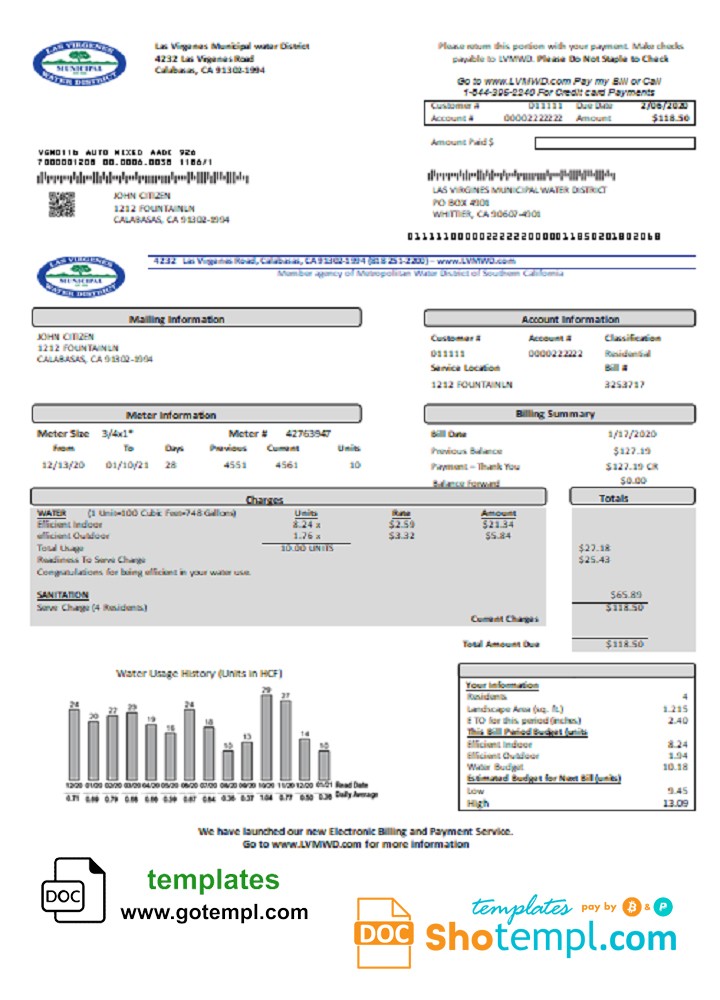720x1000 pixels.
Task: Select the Classification value Residential
Action: click(628, 353)
